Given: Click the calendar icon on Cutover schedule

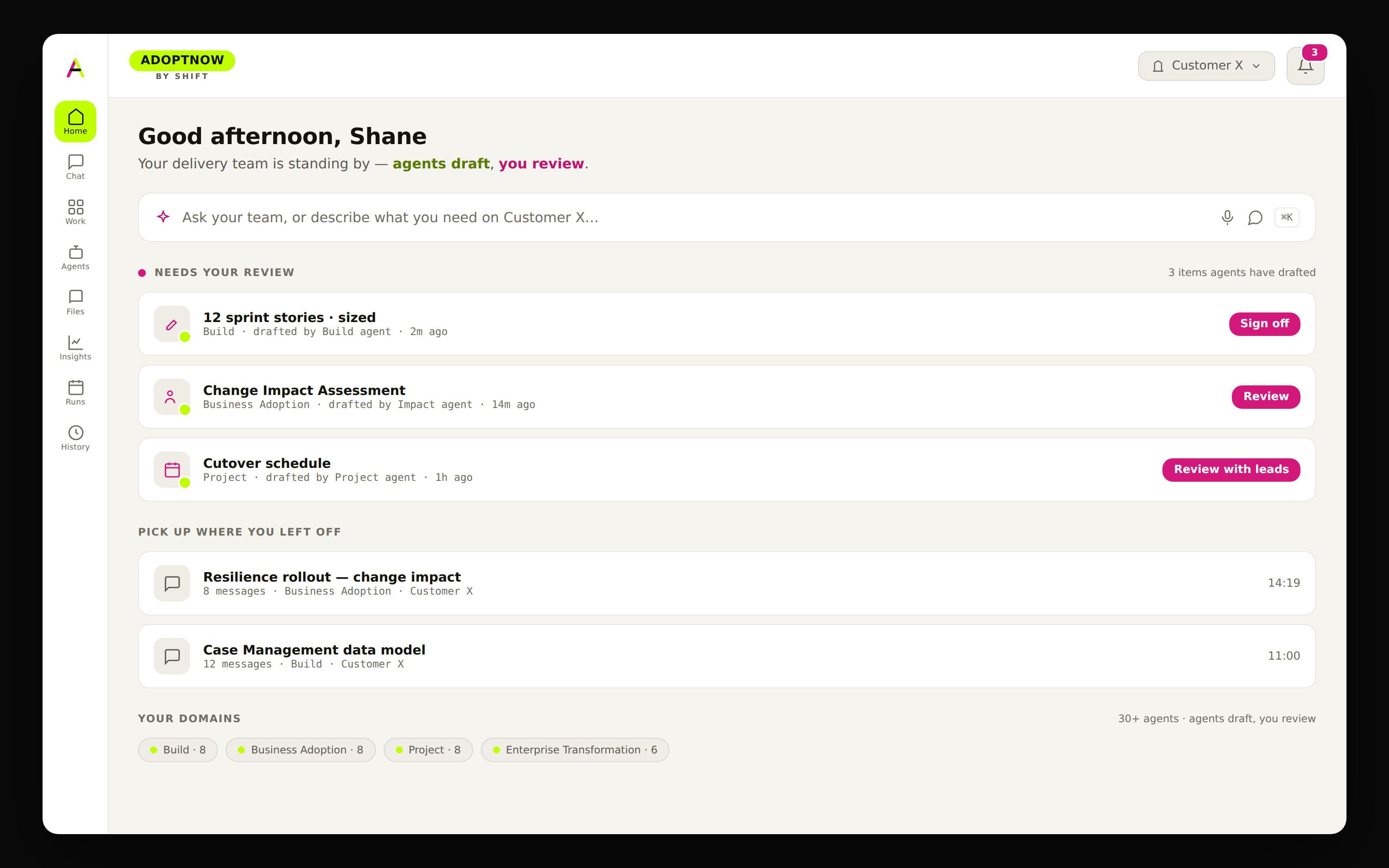Looking at the screenshot, I should tap(171, 470).
